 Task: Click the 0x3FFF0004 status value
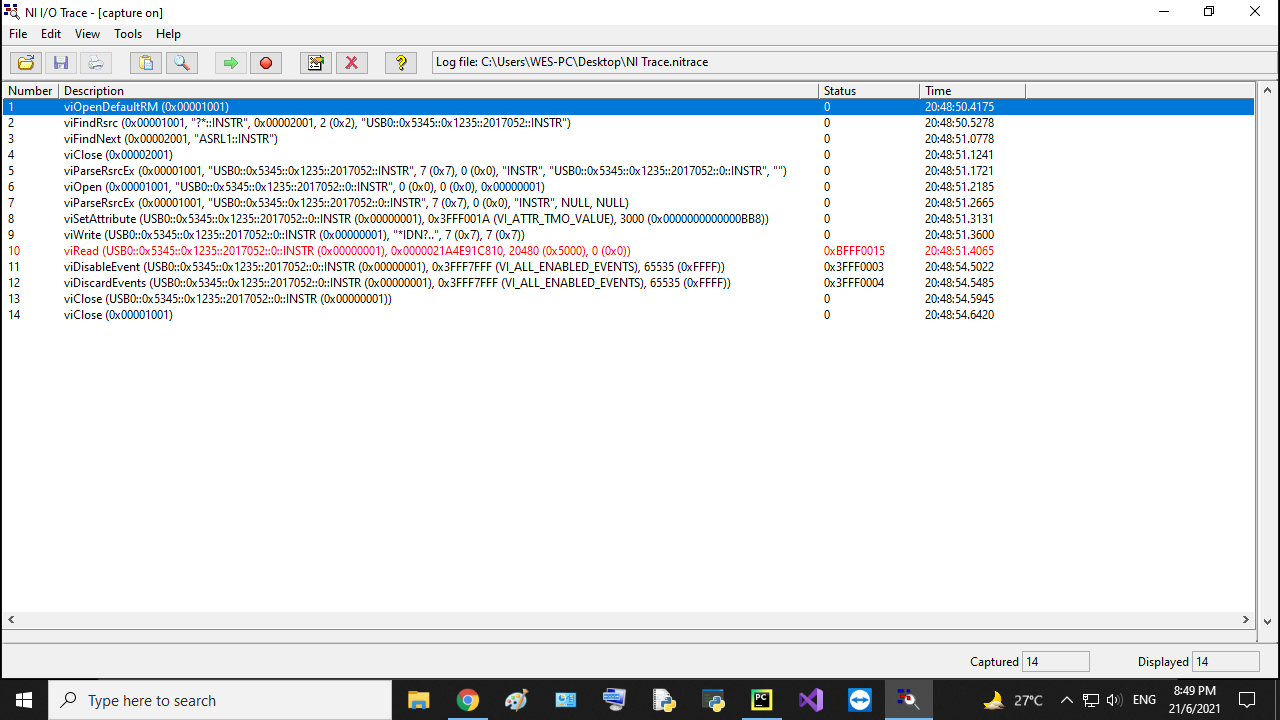click(854, 283)
